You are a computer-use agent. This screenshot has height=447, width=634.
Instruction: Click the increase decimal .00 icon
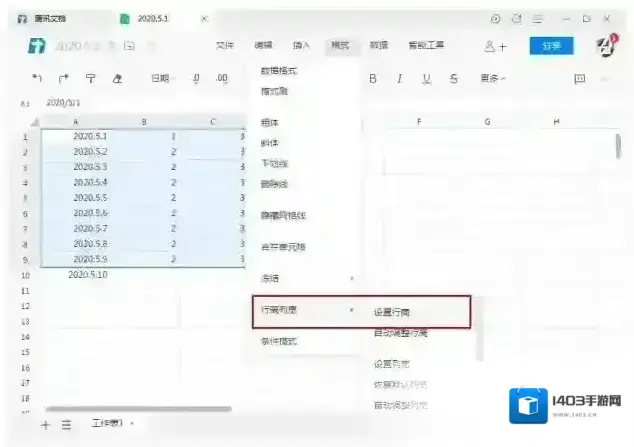222,78
